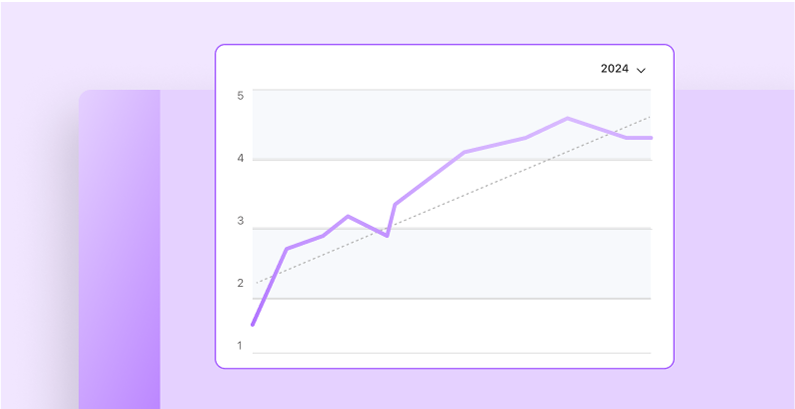Click the chart's bottom baseline at 1
This screenshot has height=409, width=795.
click(450, 353)
